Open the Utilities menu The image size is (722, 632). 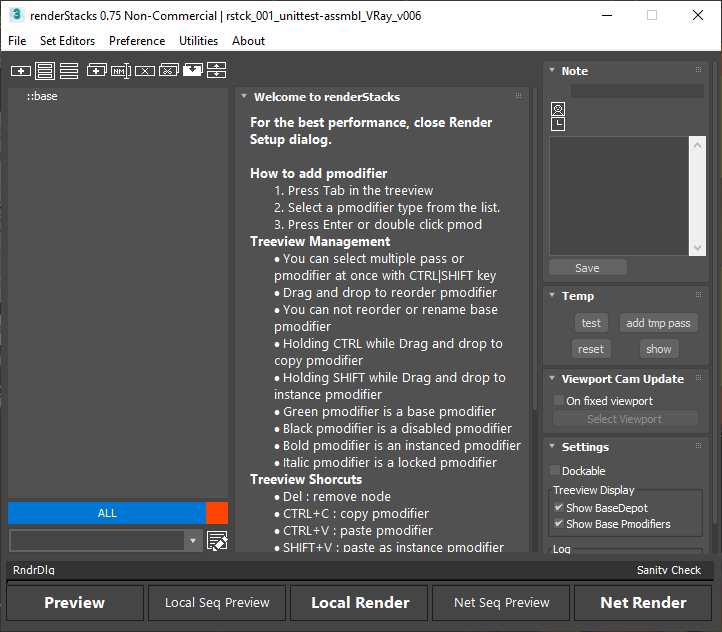click(x=198, y=41)
